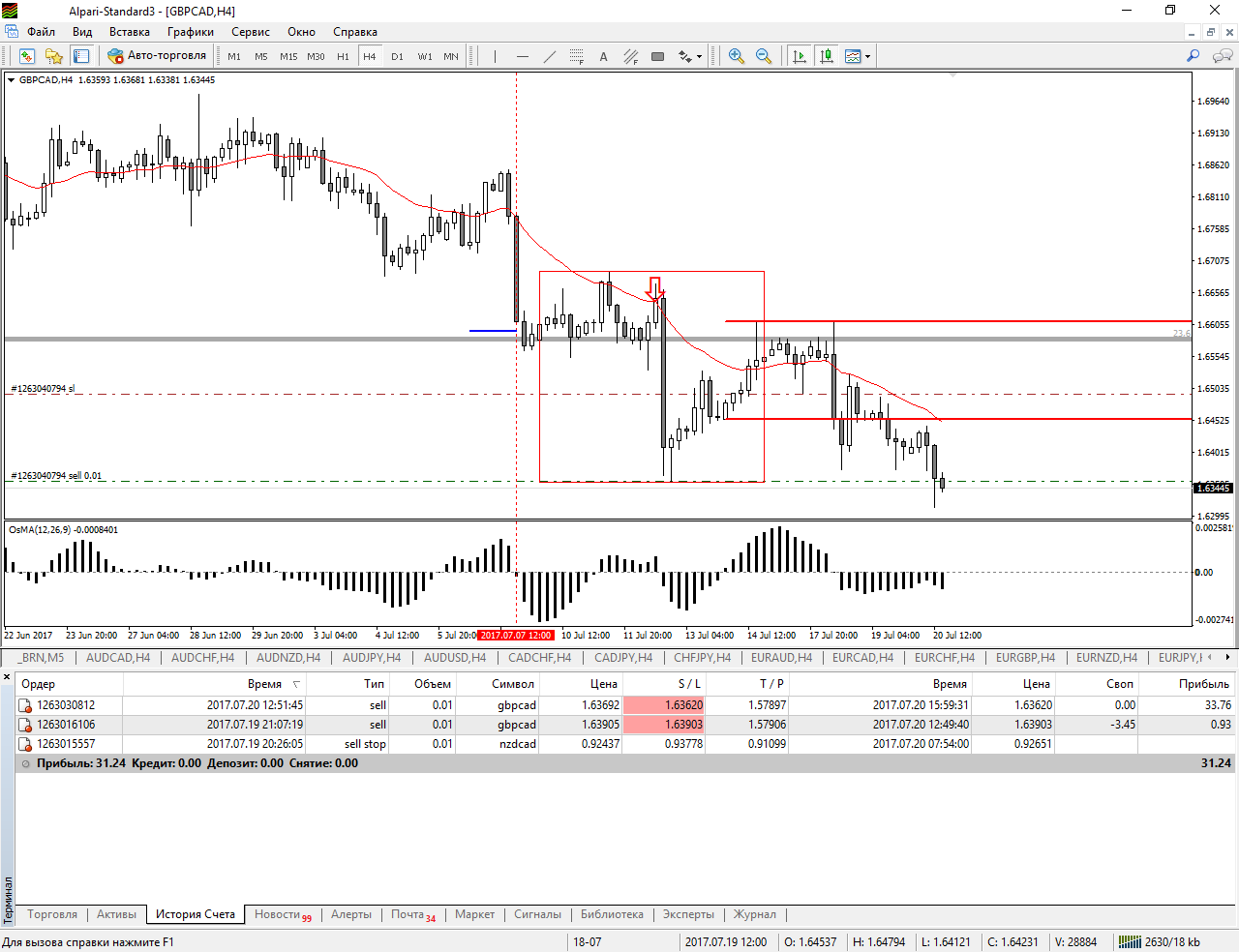Click connection status 2630/18 kb indicator
Screen dimensions: 1239x952
(x=1160, y=941)
